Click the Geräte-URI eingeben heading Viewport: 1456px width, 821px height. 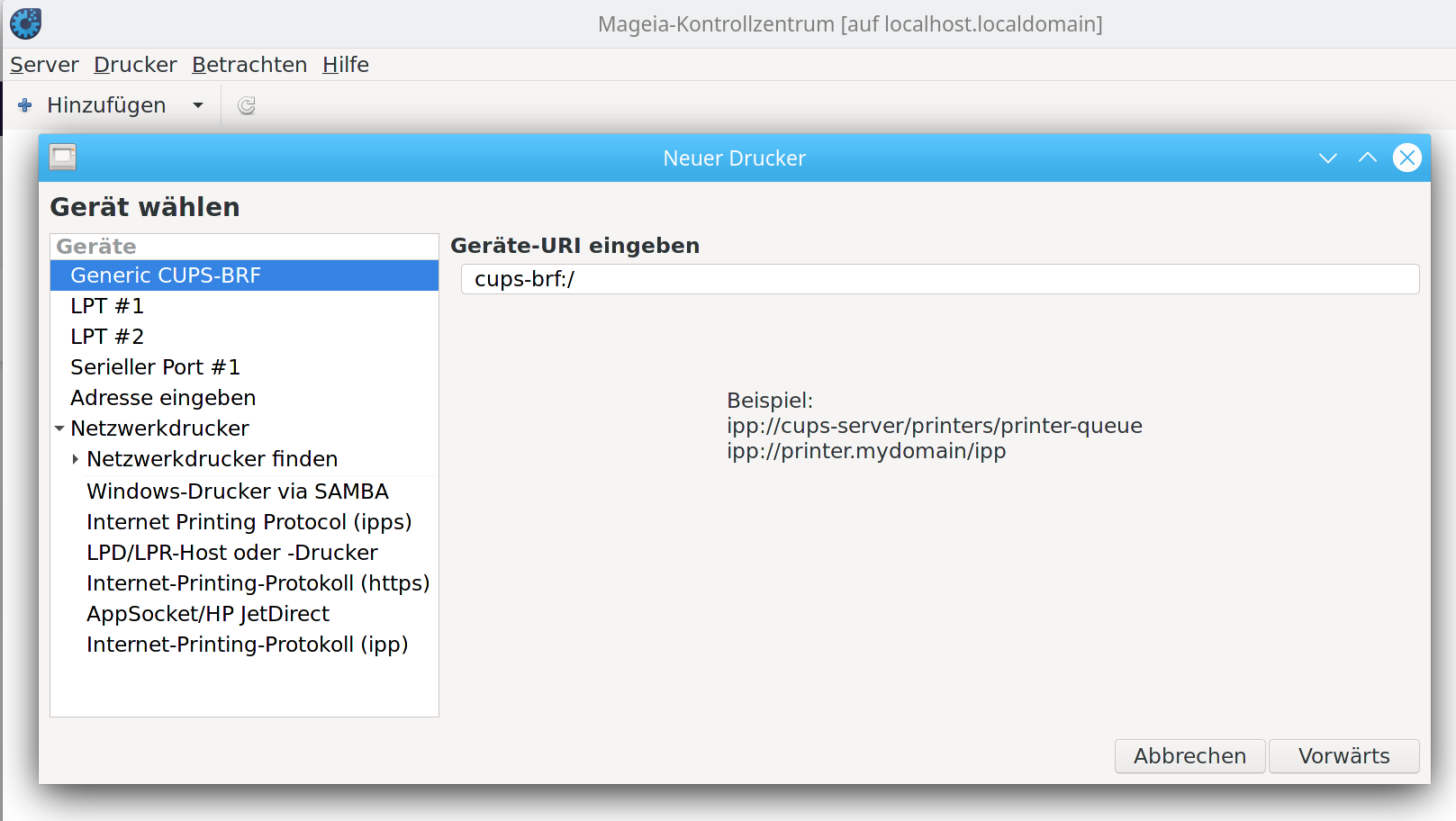[x=574, y=246]
